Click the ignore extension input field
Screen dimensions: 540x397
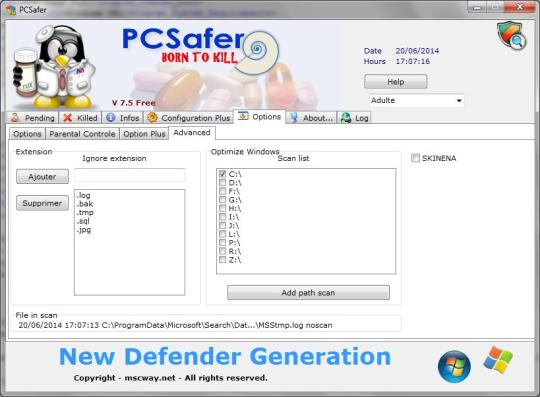[129, 175]
